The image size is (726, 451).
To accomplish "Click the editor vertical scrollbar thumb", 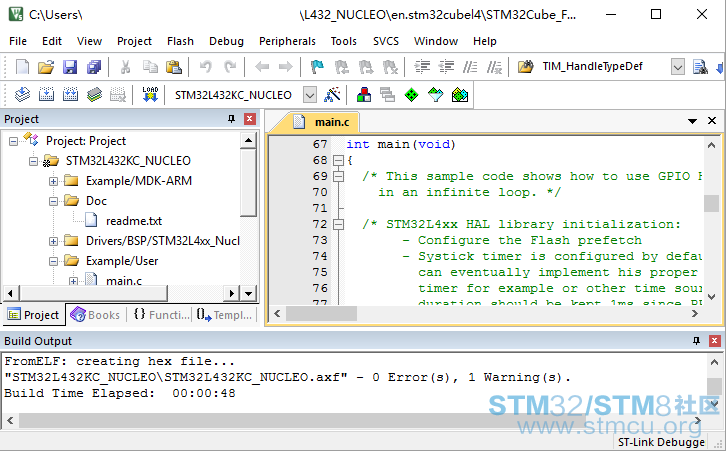I will click(712, 203).
